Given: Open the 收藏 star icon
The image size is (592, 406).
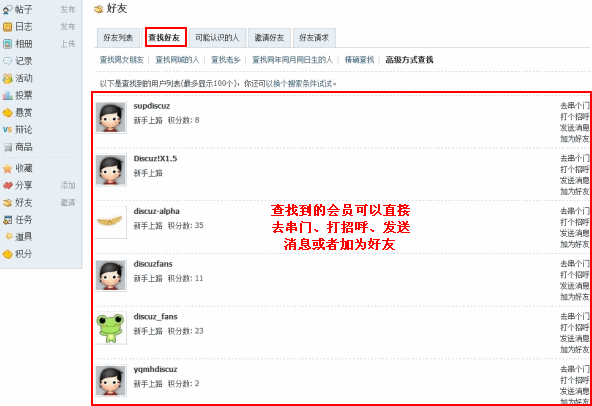Looking at the screenshot, I should [x=8, y=168].
